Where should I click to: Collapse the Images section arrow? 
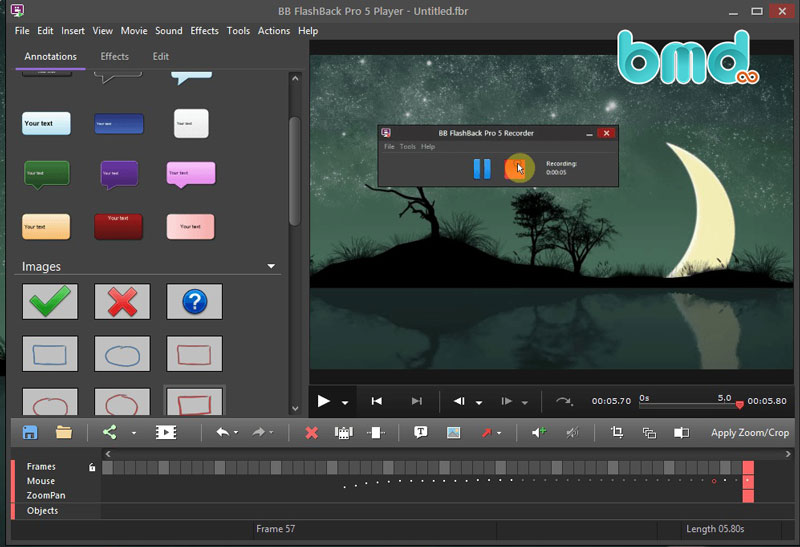click(x=271, y=266)
